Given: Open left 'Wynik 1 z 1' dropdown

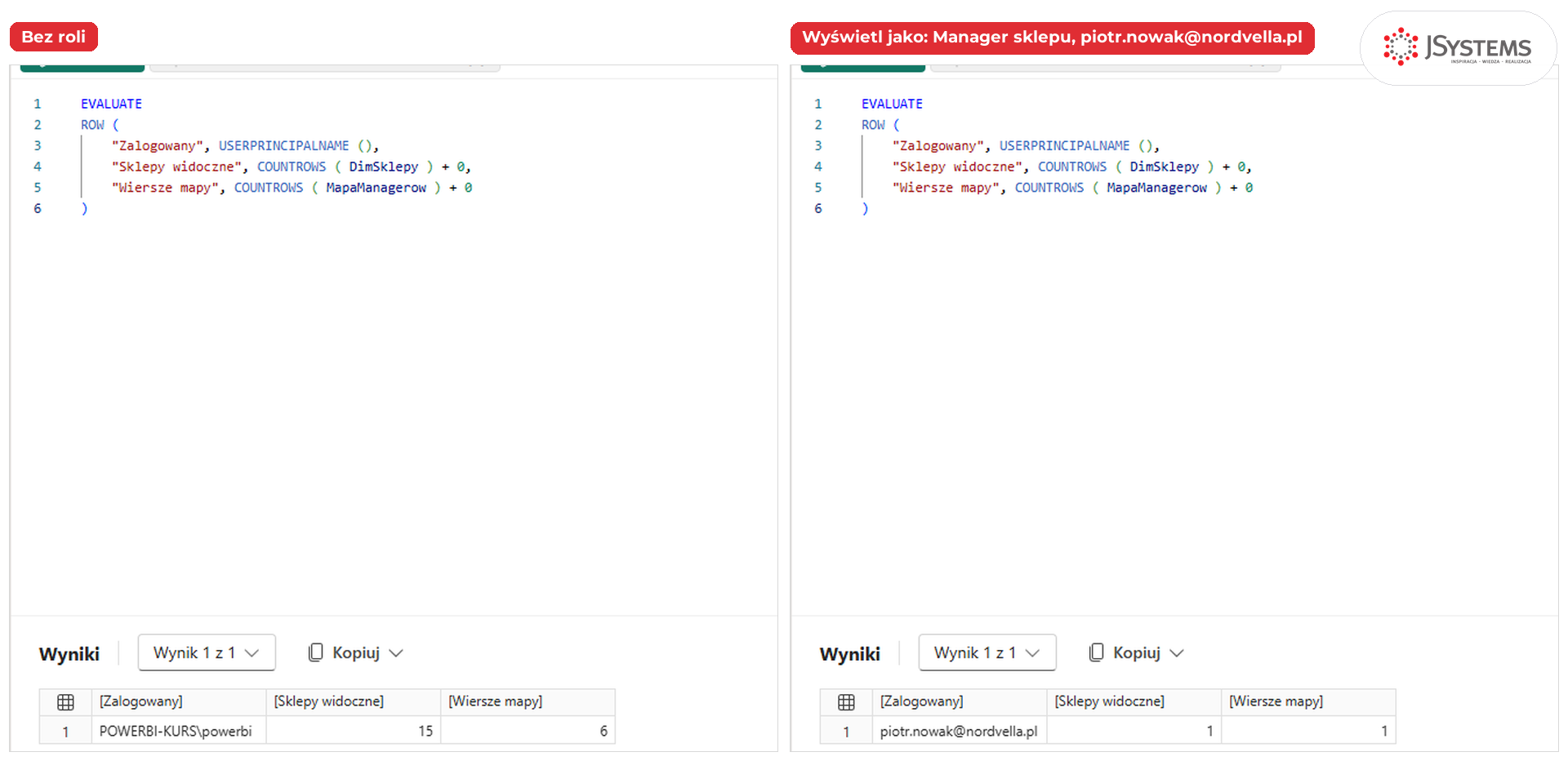Looking at the screenshot, I should [x=207, y=652].
